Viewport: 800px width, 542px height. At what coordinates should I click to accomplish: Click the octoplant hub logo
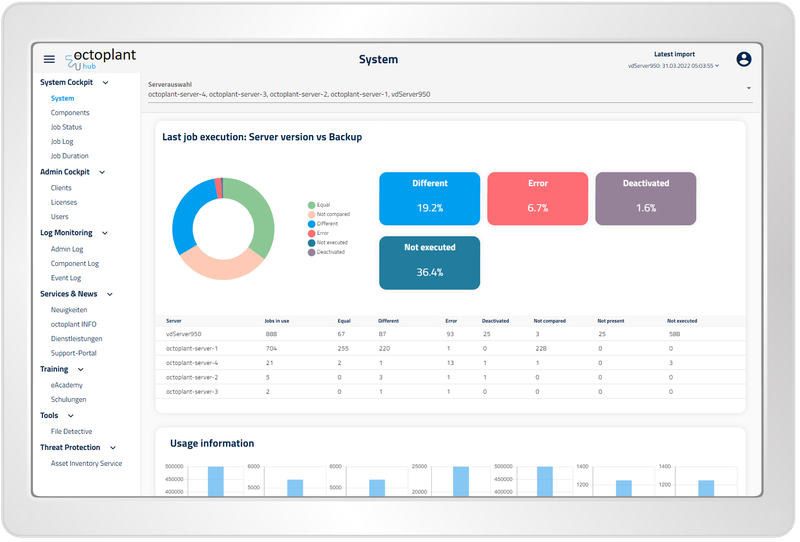point(101,58)
